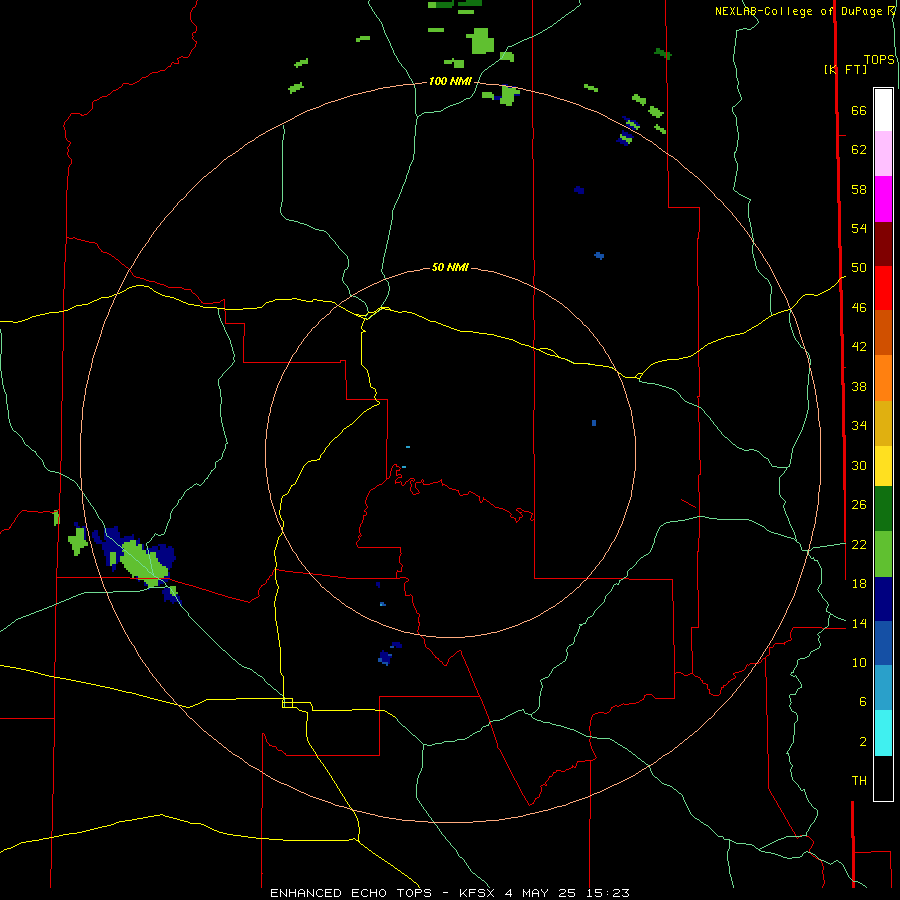The height and width of the screenshot is (900, 900).
Task: Click the legend value "26"
Action: 859,505
